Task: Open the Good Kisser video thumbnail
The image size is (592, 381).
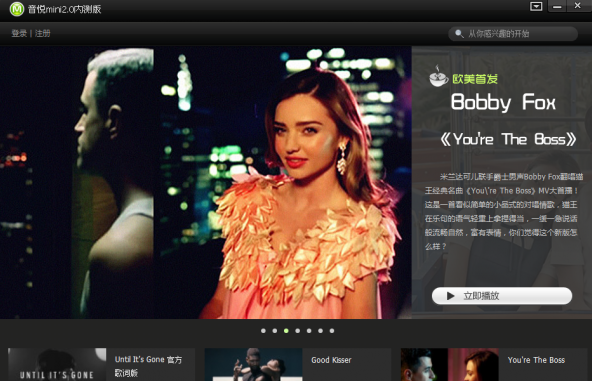Action: pyautogui.click(x=253, y=364)
